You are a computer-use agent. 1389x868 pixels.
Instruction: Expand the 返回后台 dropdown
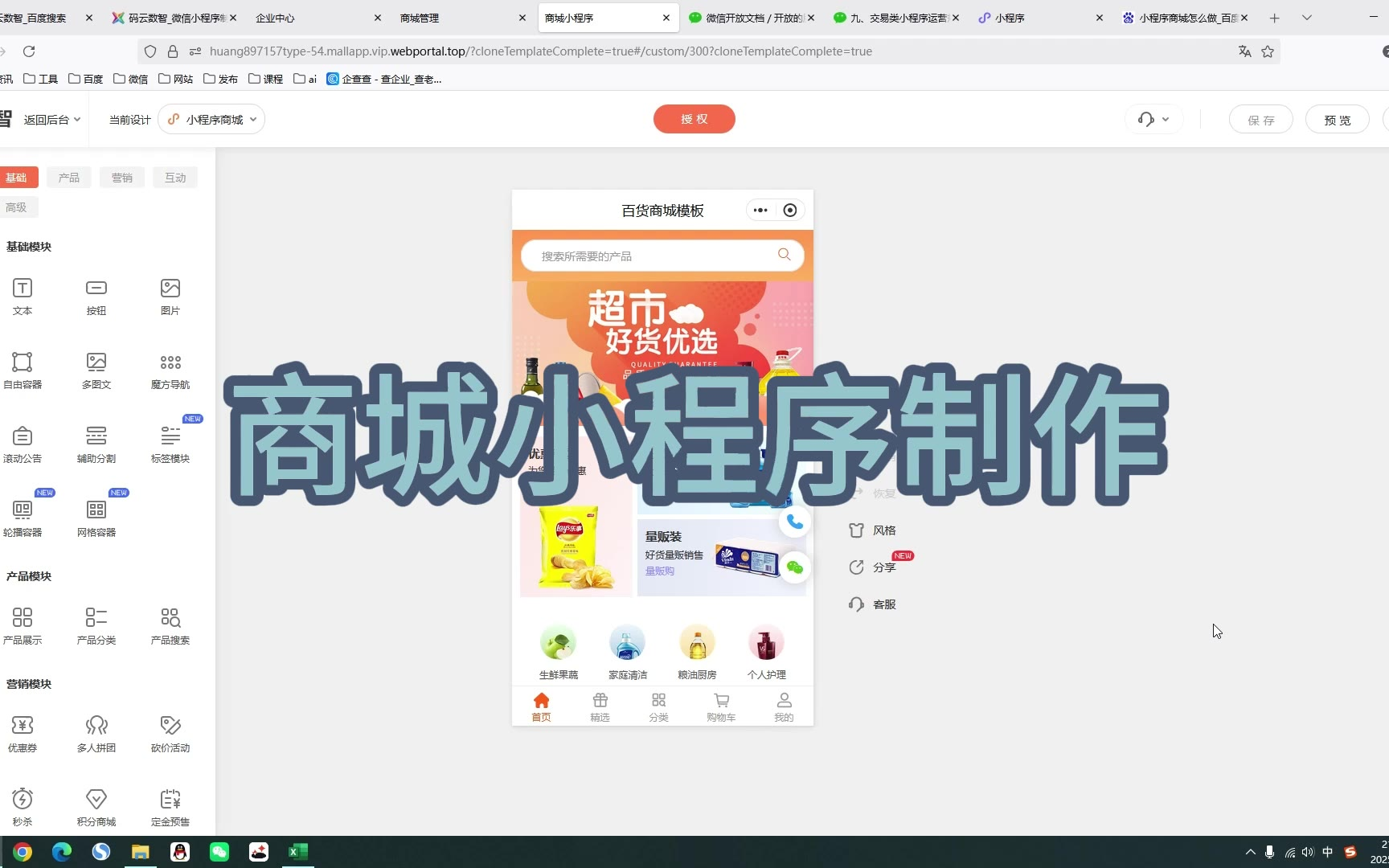pyautogui.click(x=52, y=120)
